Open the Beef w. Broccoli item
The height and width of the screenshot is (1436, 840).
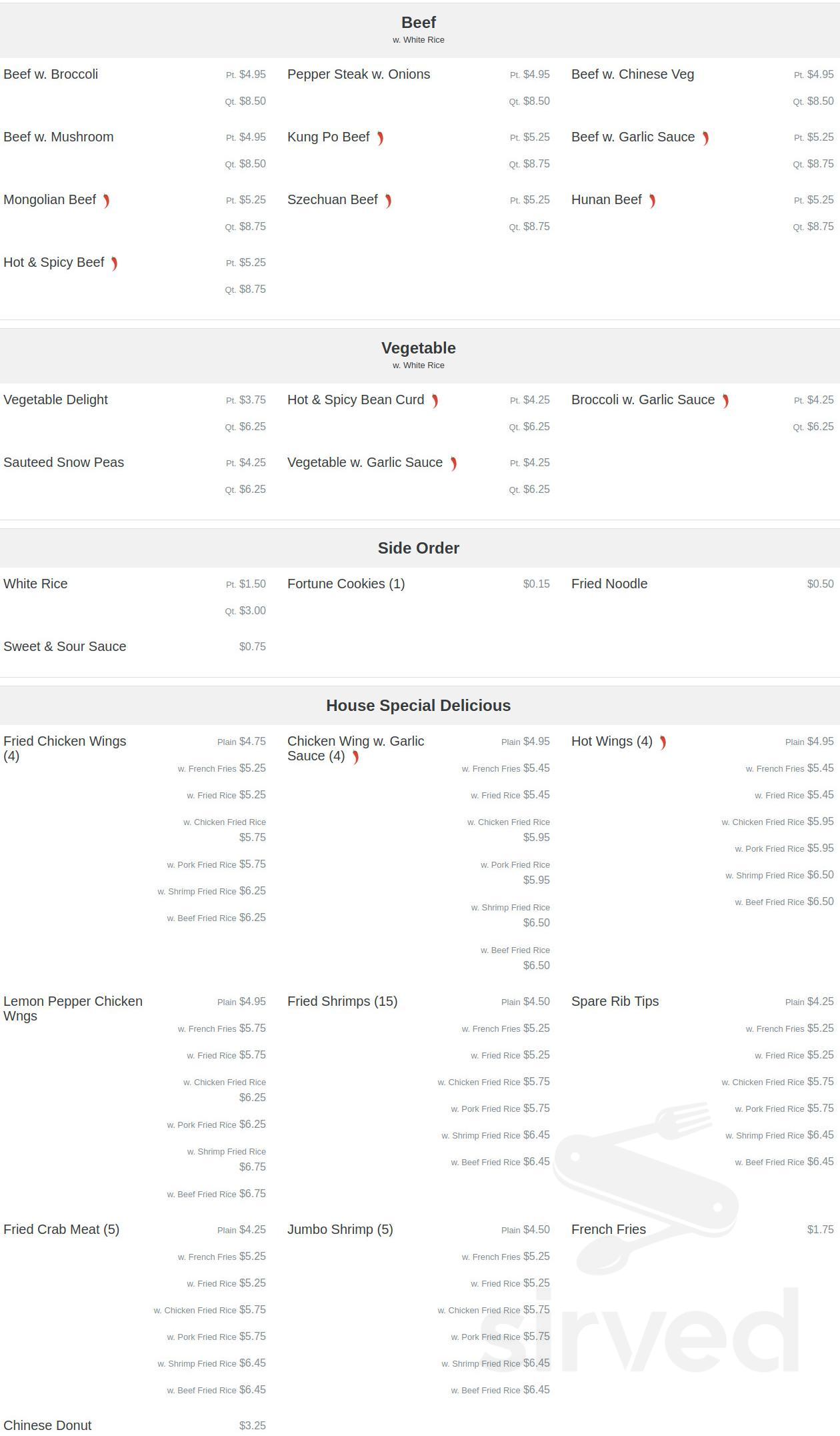(x=51, y=75)
